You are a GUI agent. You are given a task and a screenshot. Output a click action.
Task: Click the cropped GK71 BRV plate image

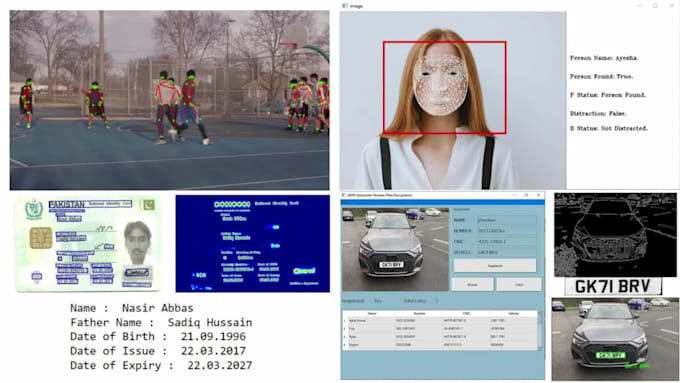[x=613, y=287]
